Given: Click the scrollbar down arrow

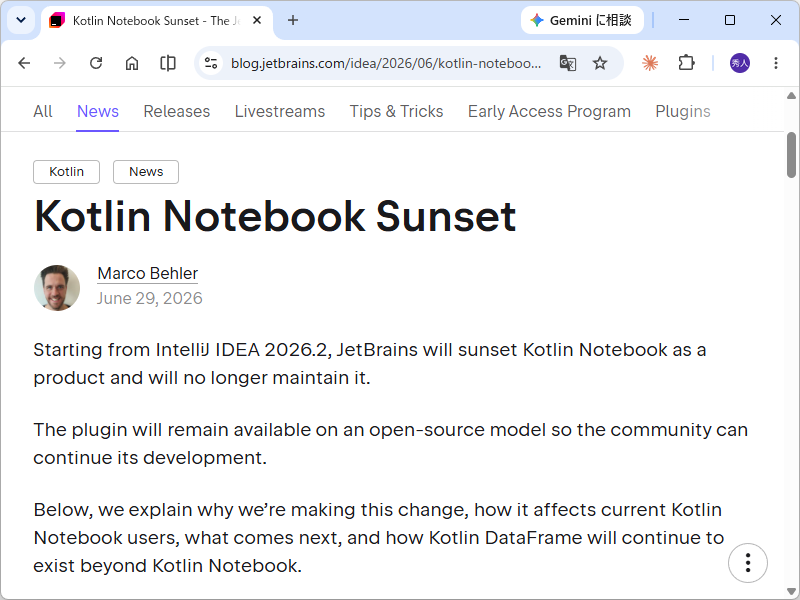Looking at the screenshot, I should [x=791, y=592].
